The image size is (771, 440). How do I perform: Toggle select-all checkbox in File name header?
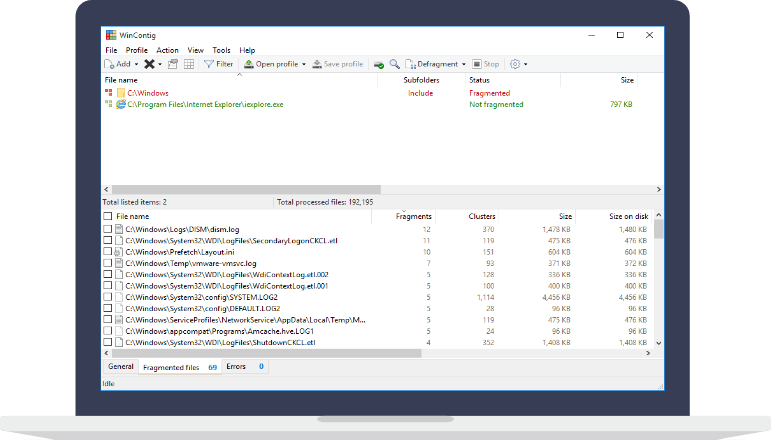[108, 216]
